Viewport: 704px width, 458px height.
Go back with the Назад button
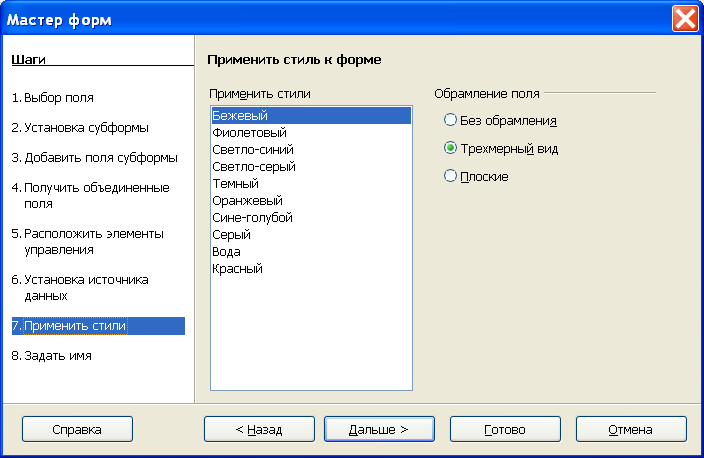tap(259, 429)
